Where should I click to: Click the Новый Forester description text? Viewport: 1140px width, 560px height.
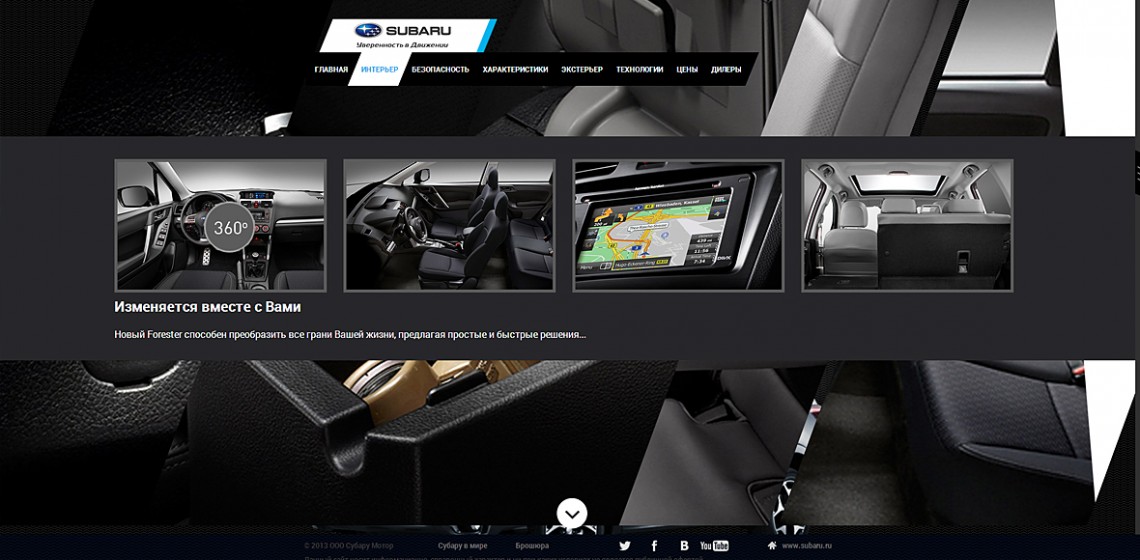[x=350, y=335]
